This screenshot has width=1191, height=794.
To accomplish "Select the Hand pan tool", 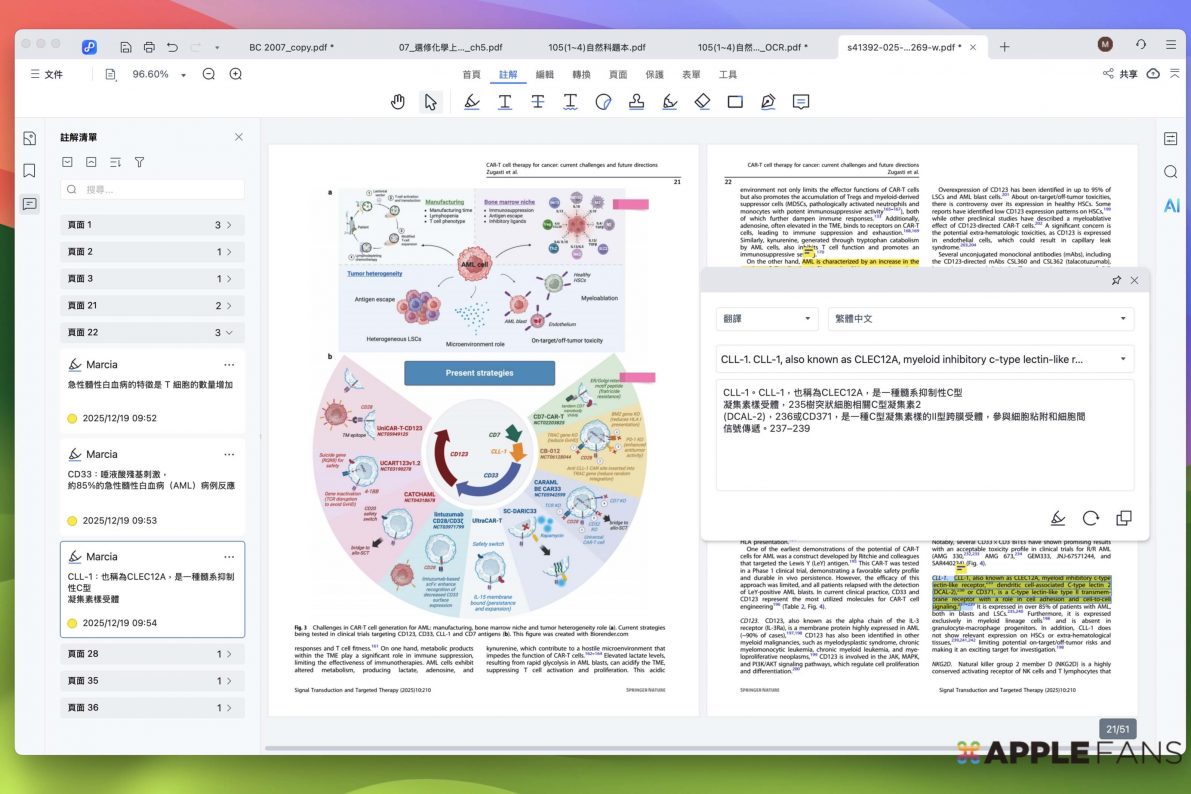I will [x=398, y=101].
